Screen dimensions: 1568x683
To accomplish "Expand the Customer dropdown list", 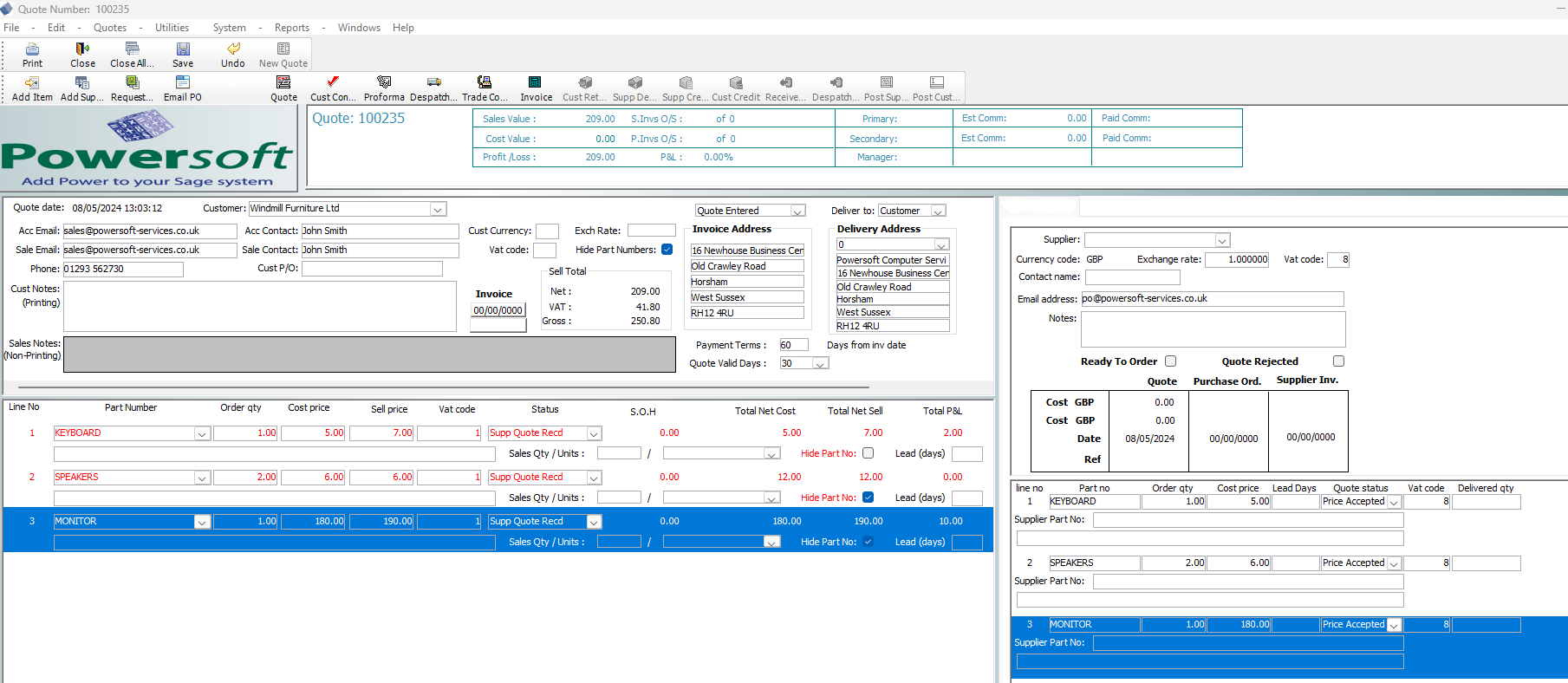I will click(x=438, y=209).
